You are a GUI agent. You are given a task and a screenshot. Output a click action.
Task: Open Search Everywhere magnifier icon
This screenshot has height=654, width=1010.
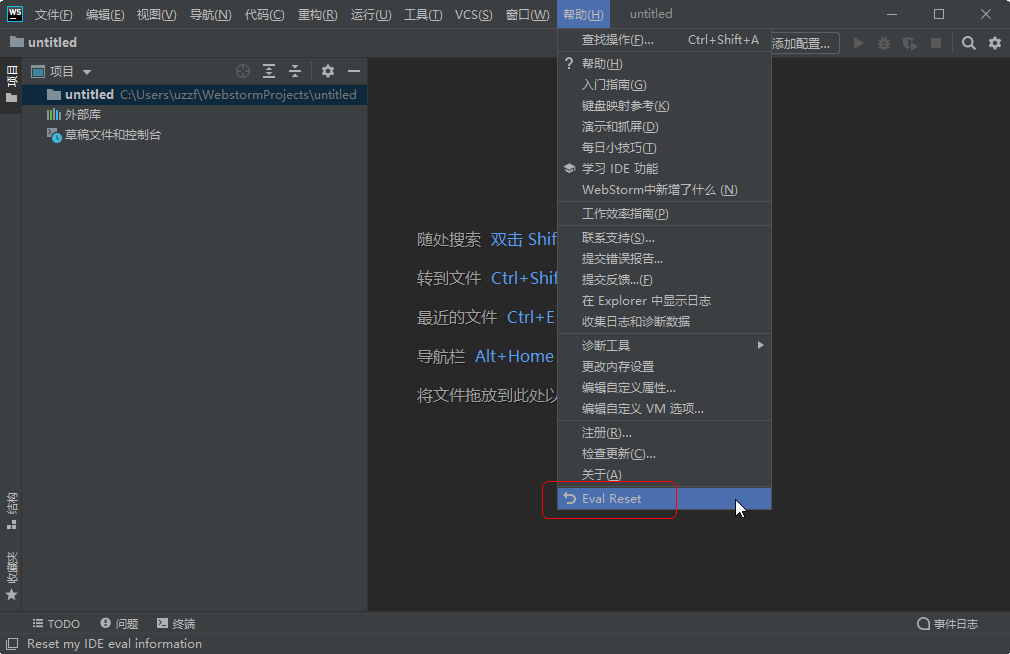pos(968,43)
